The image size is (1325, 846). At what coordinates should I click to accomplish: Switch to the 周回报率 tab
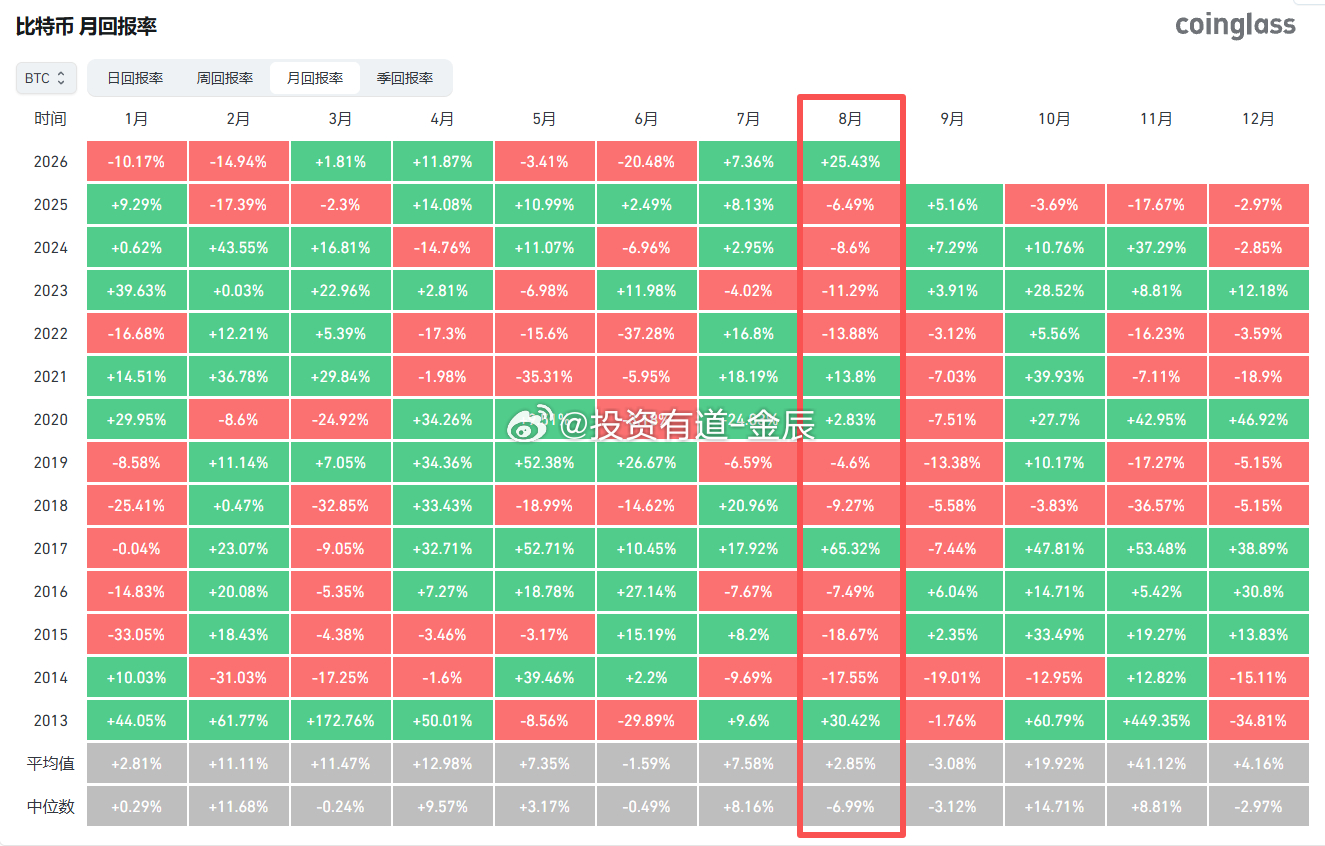pos(225,78)
